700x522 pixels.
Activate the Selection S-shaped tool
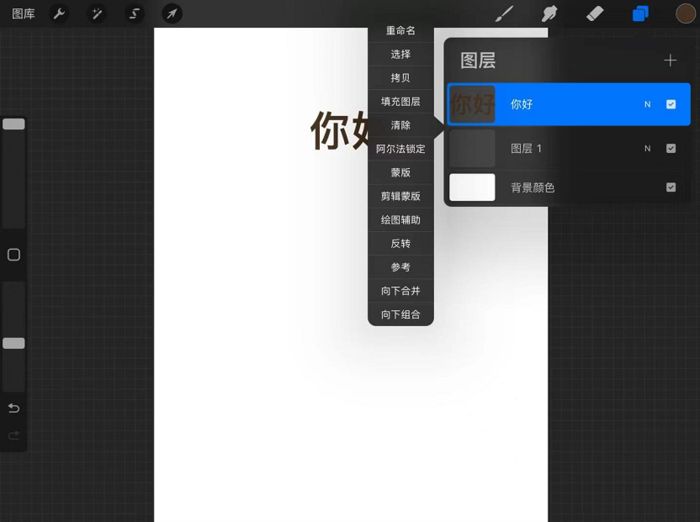pyautogui.click(x=134, y=14)
